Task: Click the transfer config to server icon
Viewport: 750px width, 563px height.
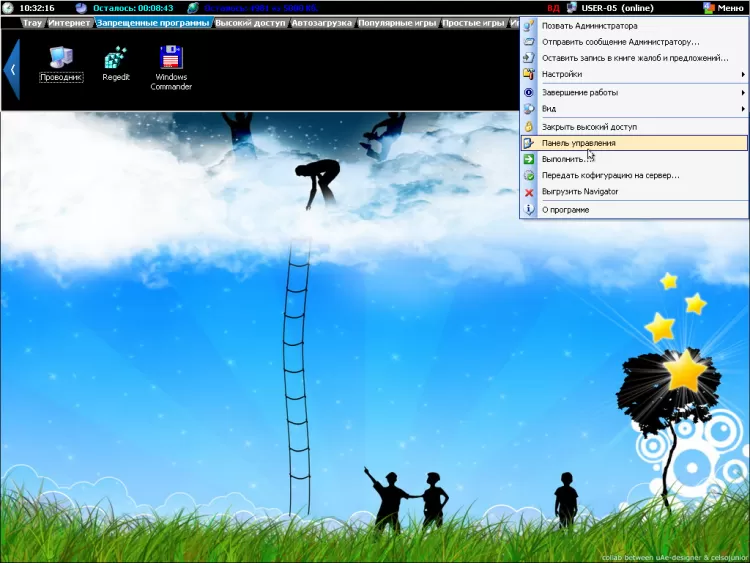Action: click(529, 176)
